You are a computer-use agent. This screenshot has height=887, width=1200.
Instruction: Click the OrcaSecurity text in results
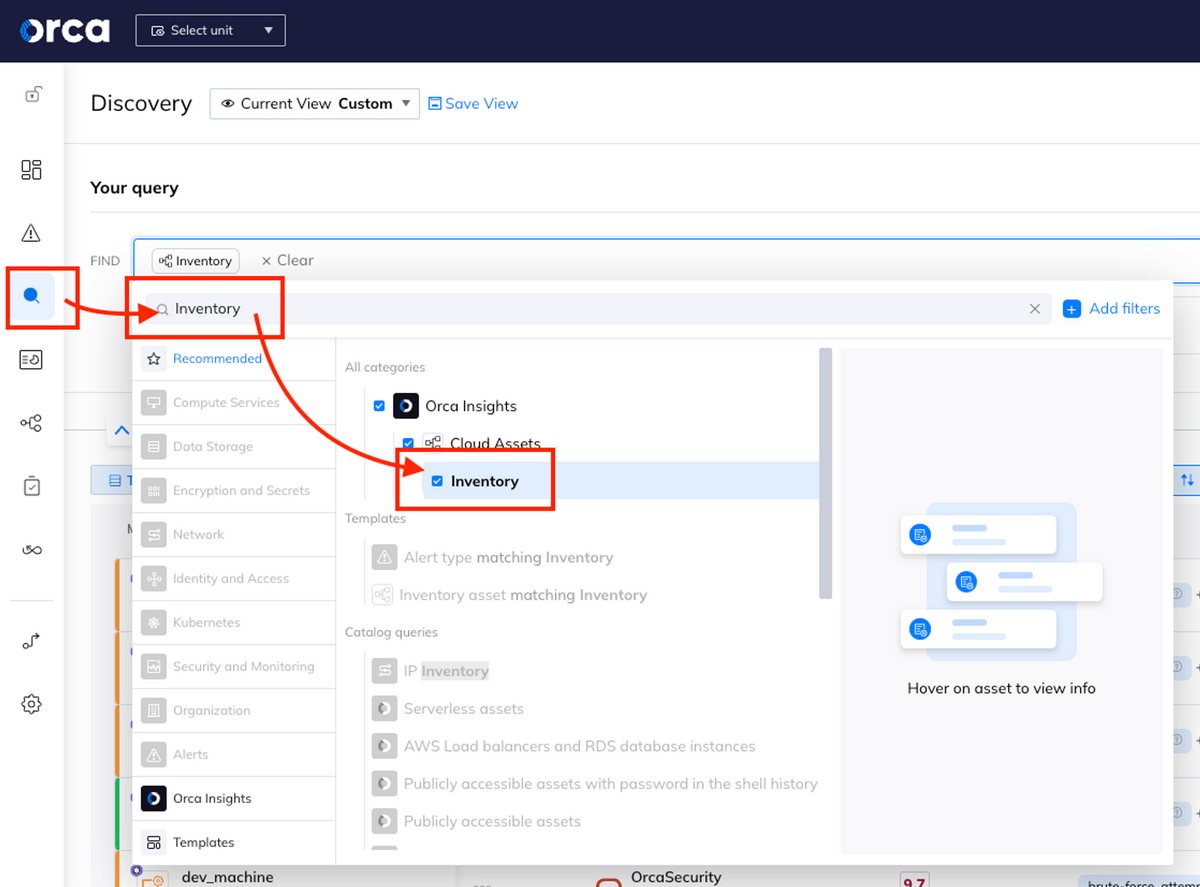(x=676, y=877)
